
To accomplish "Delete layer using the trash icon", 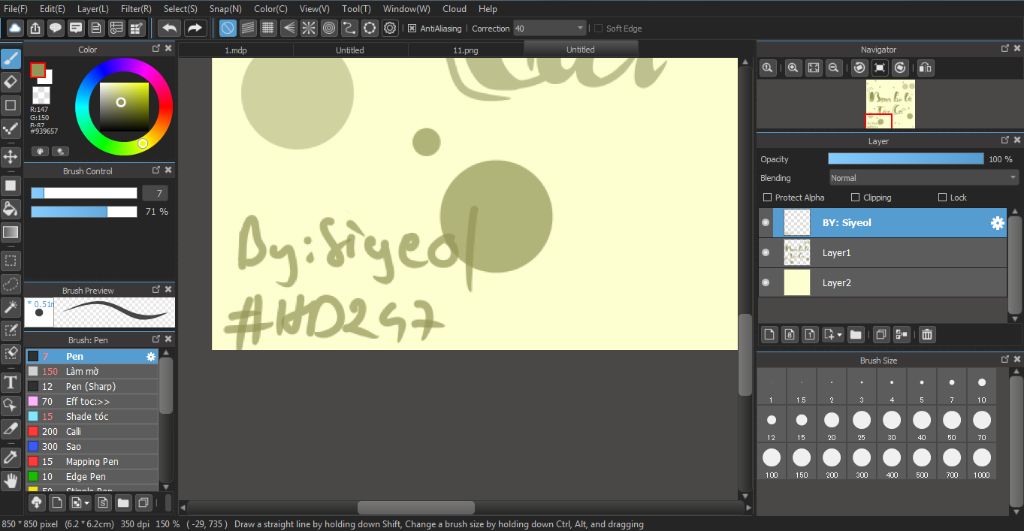I will [927, 334].
